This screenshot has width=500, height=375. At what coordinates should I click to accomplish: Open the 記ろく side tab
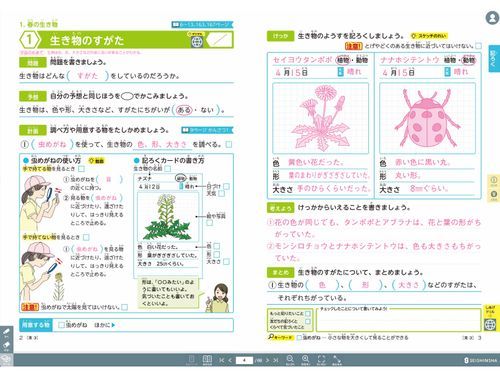494,58
